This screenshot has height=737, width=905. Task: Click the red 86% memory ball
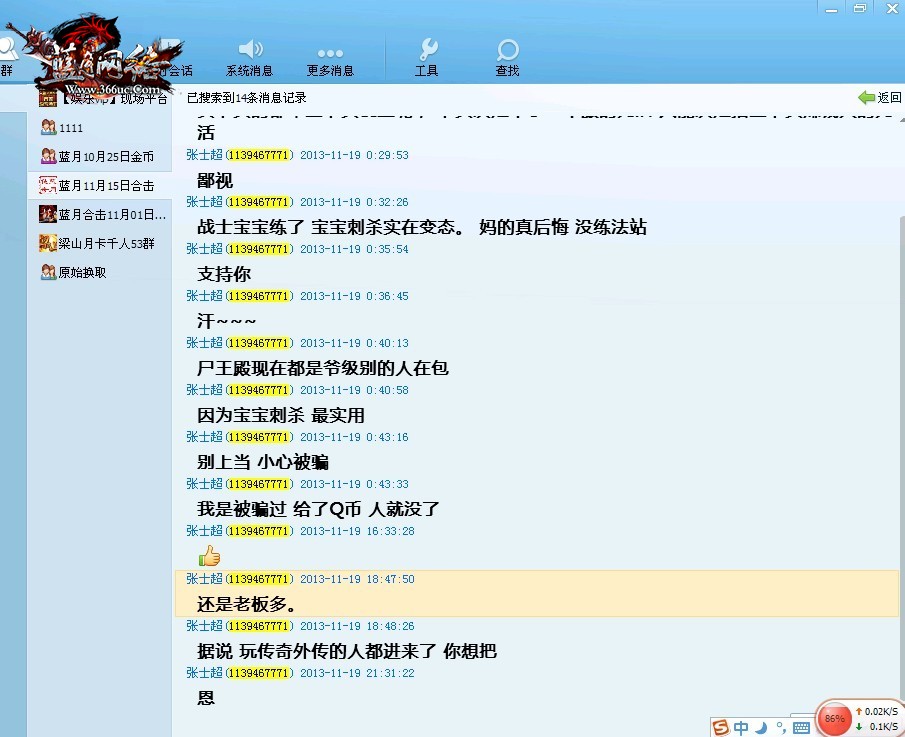pos(834,718)
